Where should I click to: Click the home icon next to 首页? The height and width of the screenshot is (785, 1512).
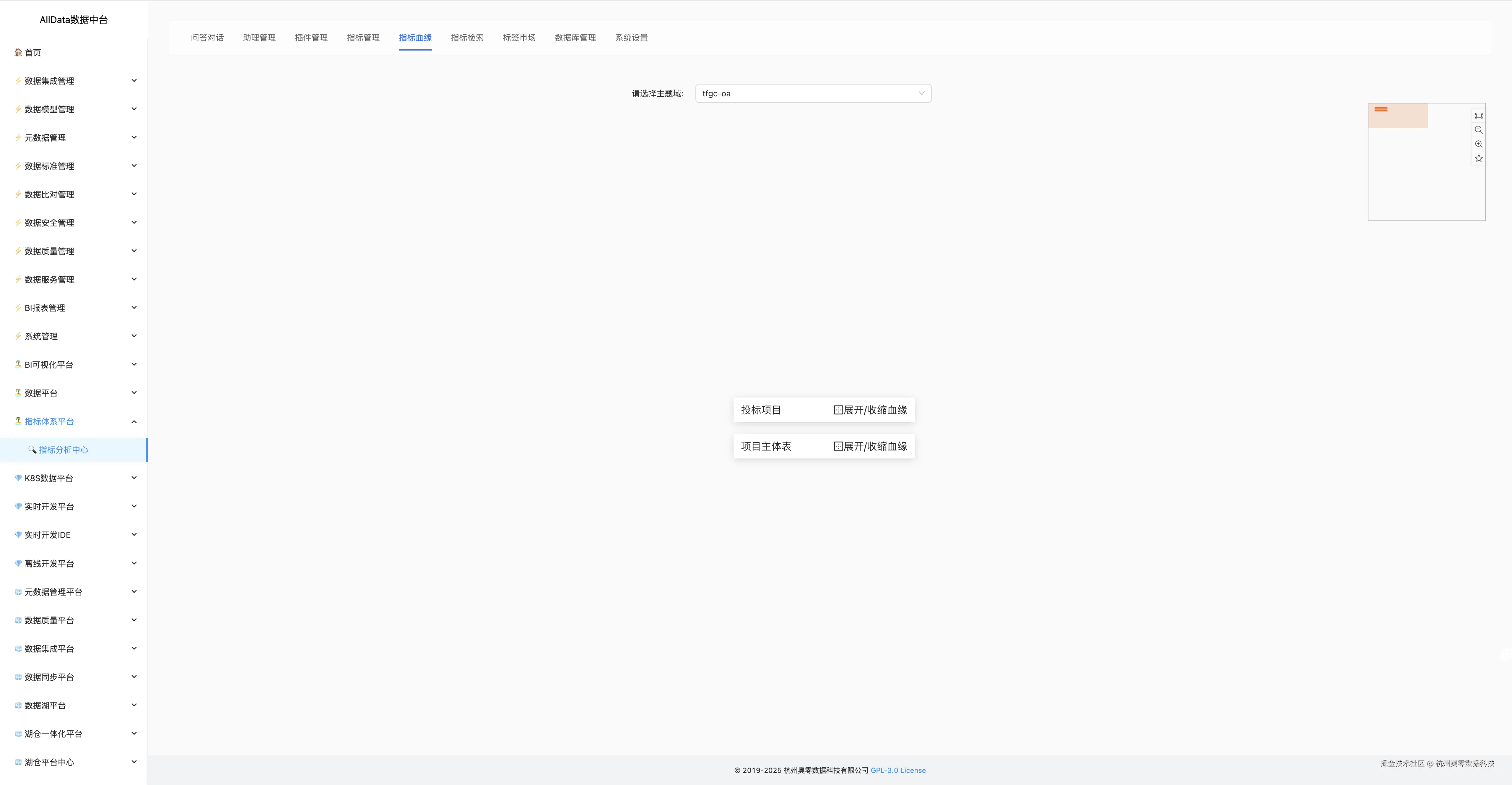pos(18,52)
